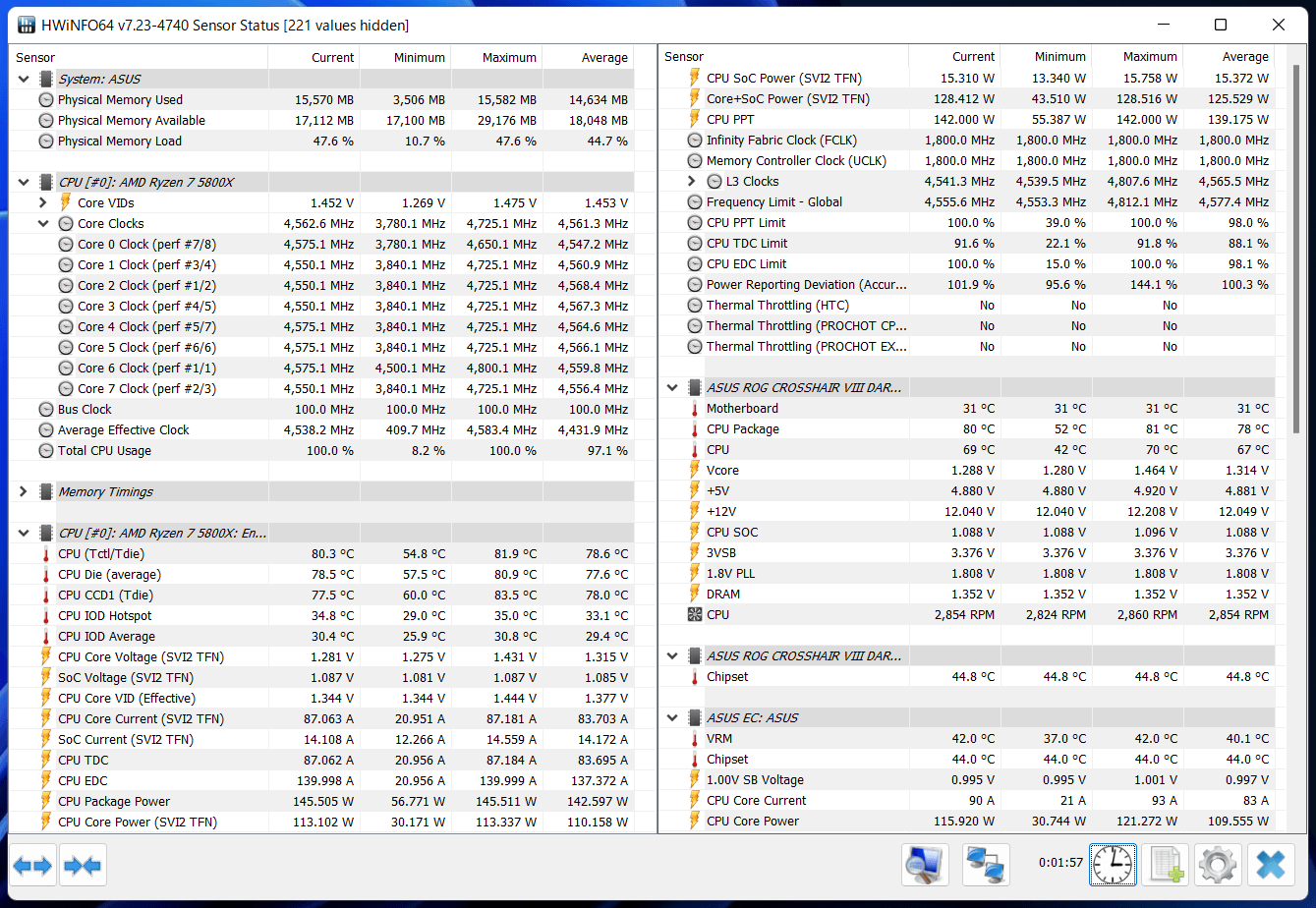Select the Power Reporting Deviation row
The image size is (1316, 908).
tap(967, 285)
